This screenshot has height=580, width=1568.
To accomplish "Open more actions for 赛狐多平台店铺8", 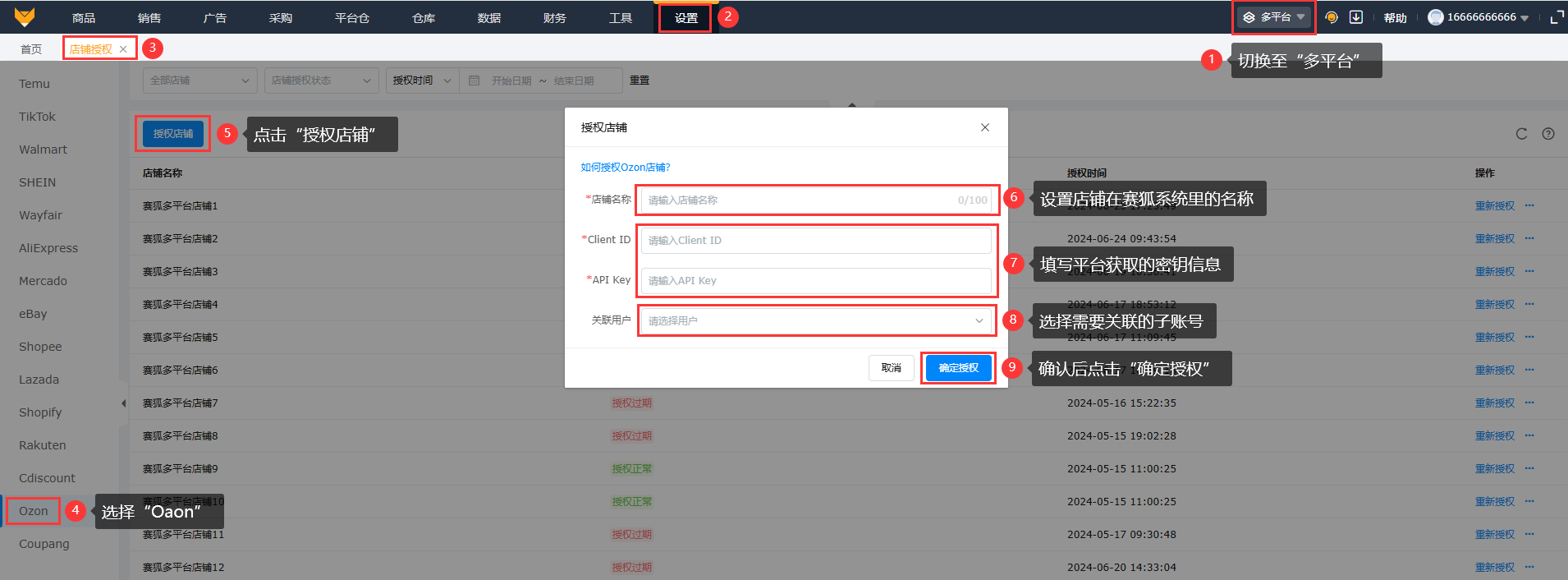I will [x=1529, y=435].
